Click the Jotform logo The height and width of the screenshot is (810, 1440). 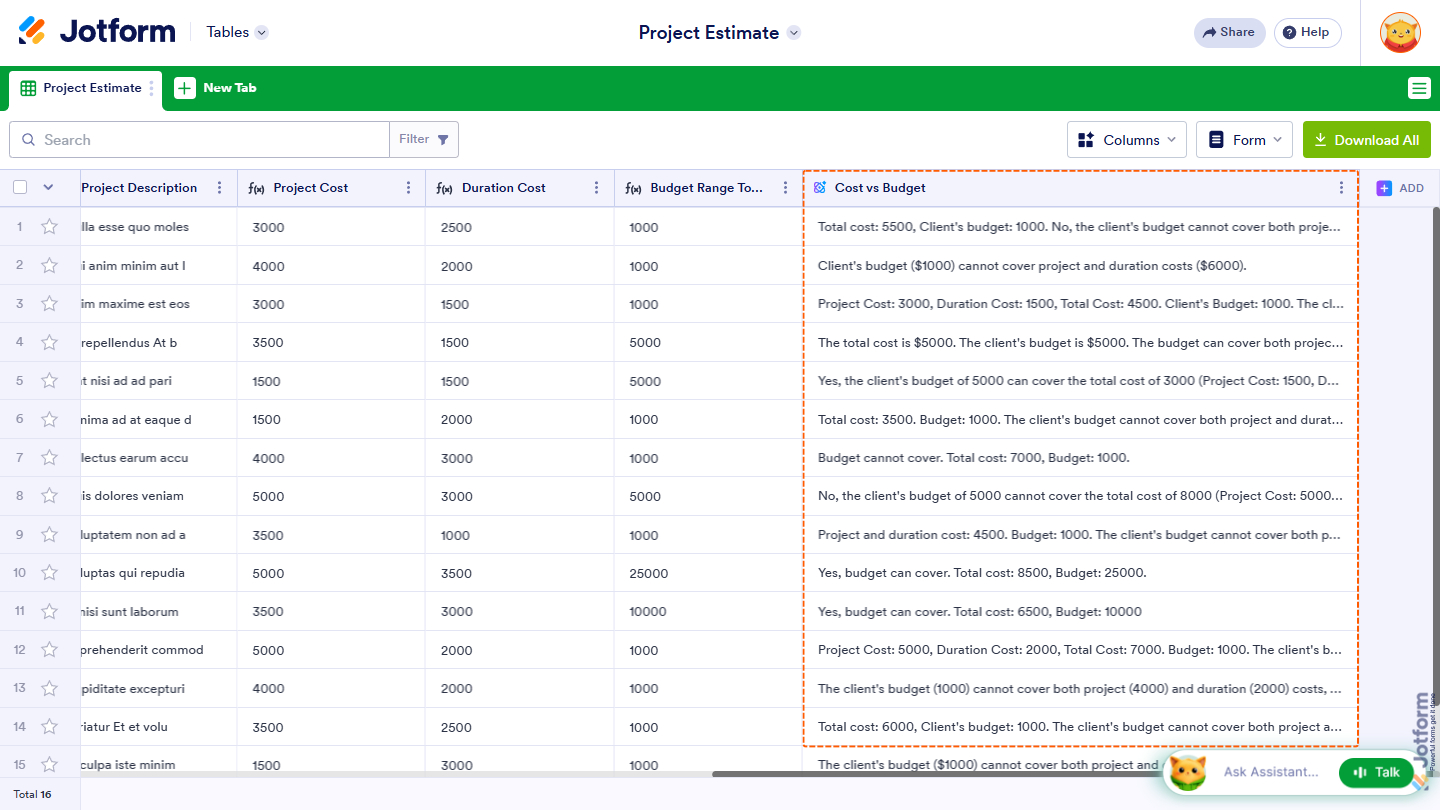96,32
